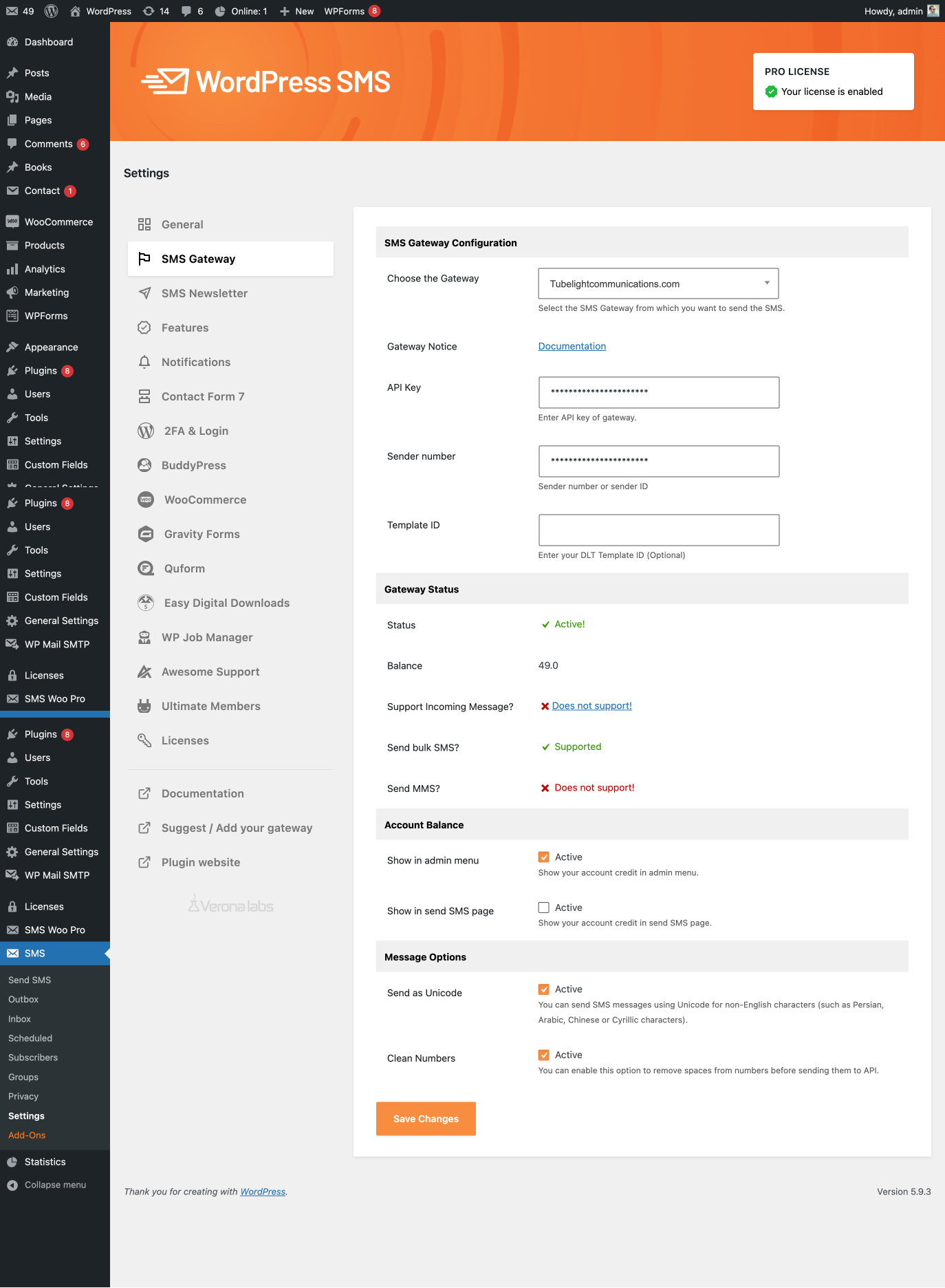Viewport: 945px width, 1288px height.
Task: Click the Products menu icon
Action: [x=12, y=246]
